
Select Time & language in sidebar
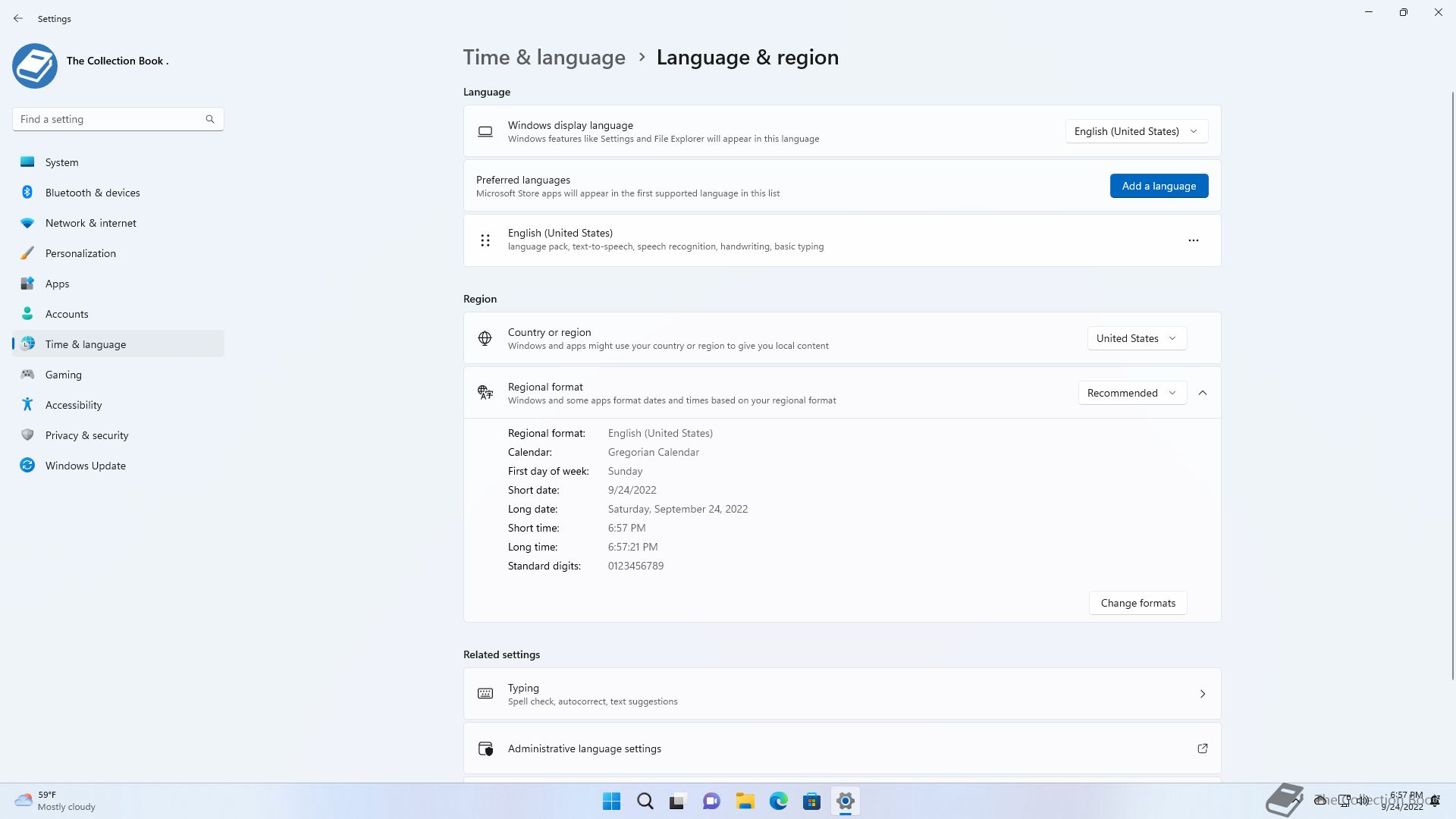pyautogui.click(x=118, y=344)
